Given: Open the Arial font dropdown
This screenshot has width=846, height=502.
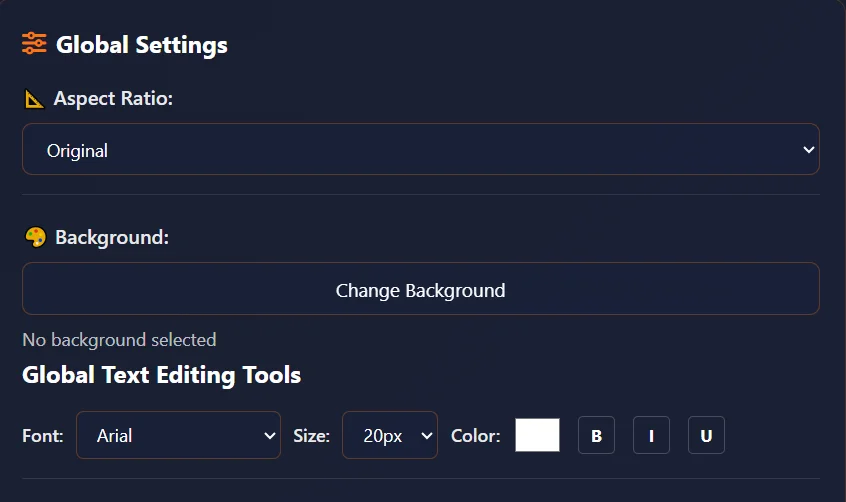Looking at the screenshot, I should (178, 435).
